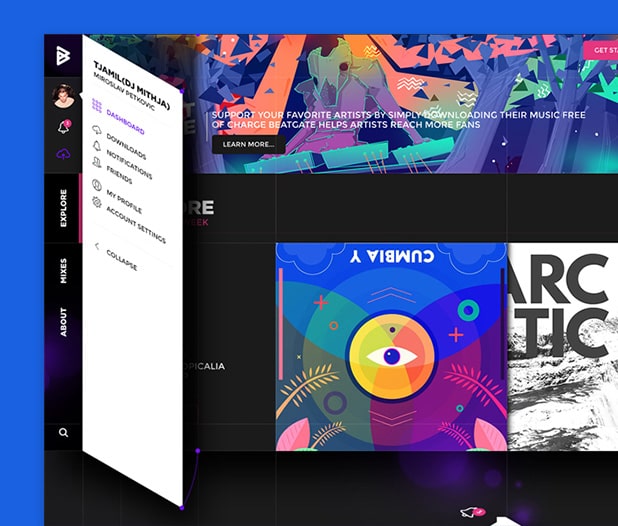Screen dimensions: 618x526
Task: Click the Miroslav Petkovic subtitle text
Action: [x=124, y=91]
